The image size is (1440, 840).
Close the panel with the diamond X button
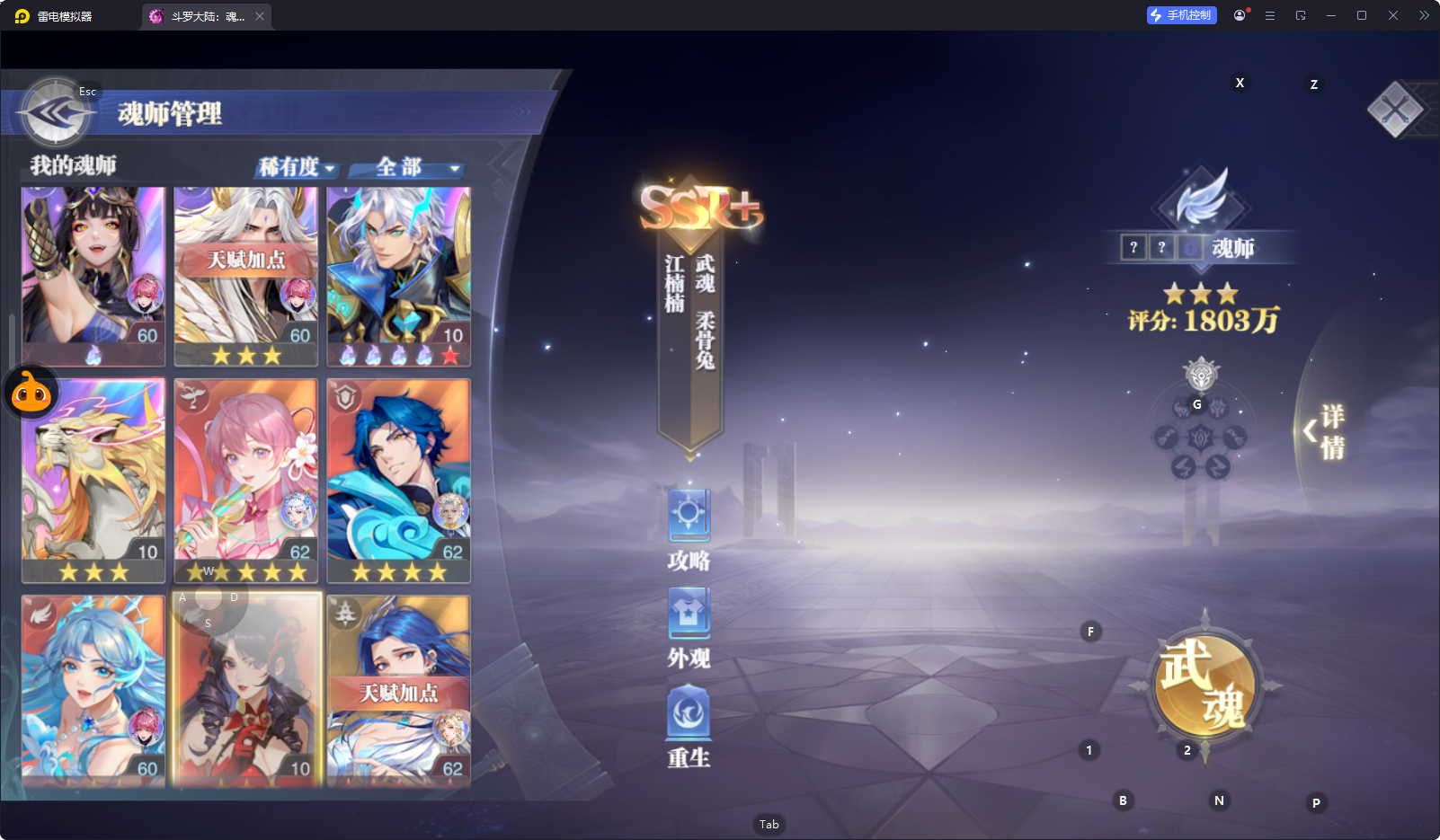[1395, 110]
